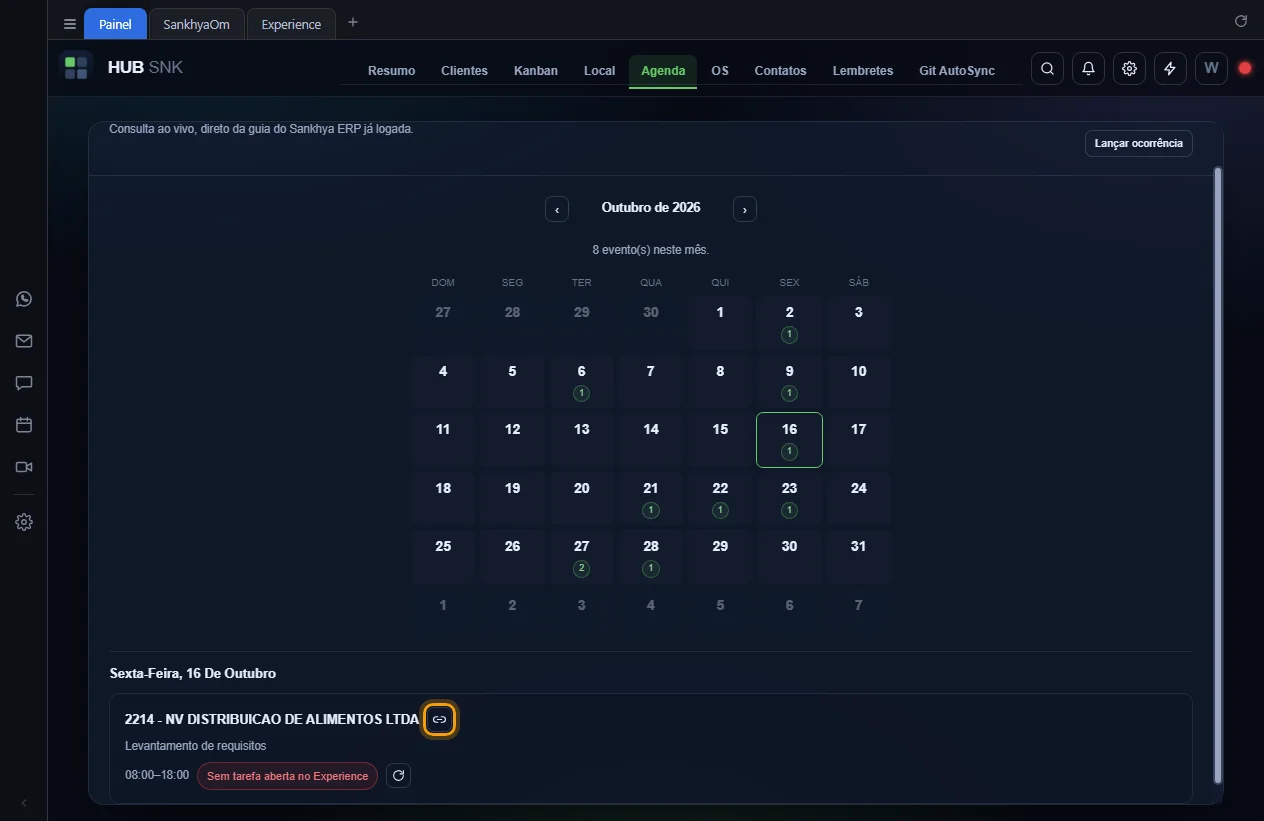Click the reload icon at top right
Screen dimensions: 1264x821
(1241, 21)
